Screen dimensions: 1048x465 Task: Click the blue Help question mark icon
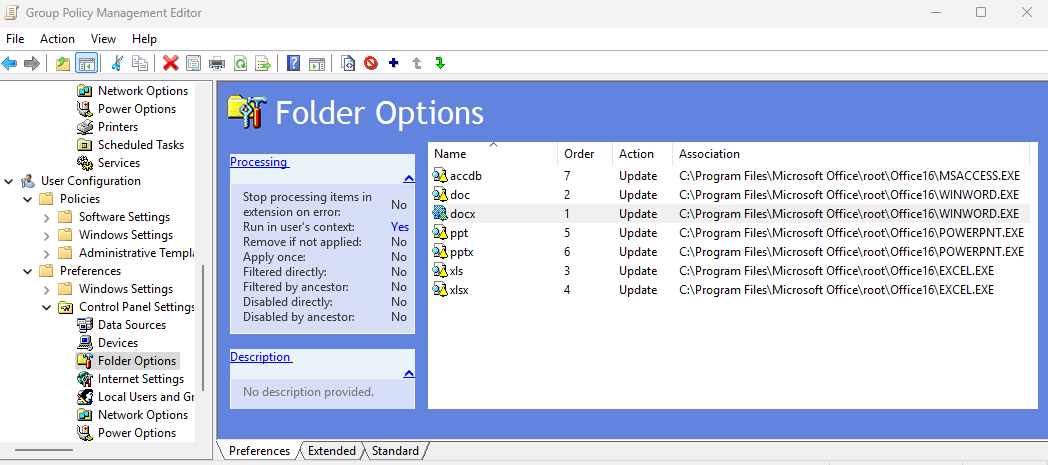293,63
